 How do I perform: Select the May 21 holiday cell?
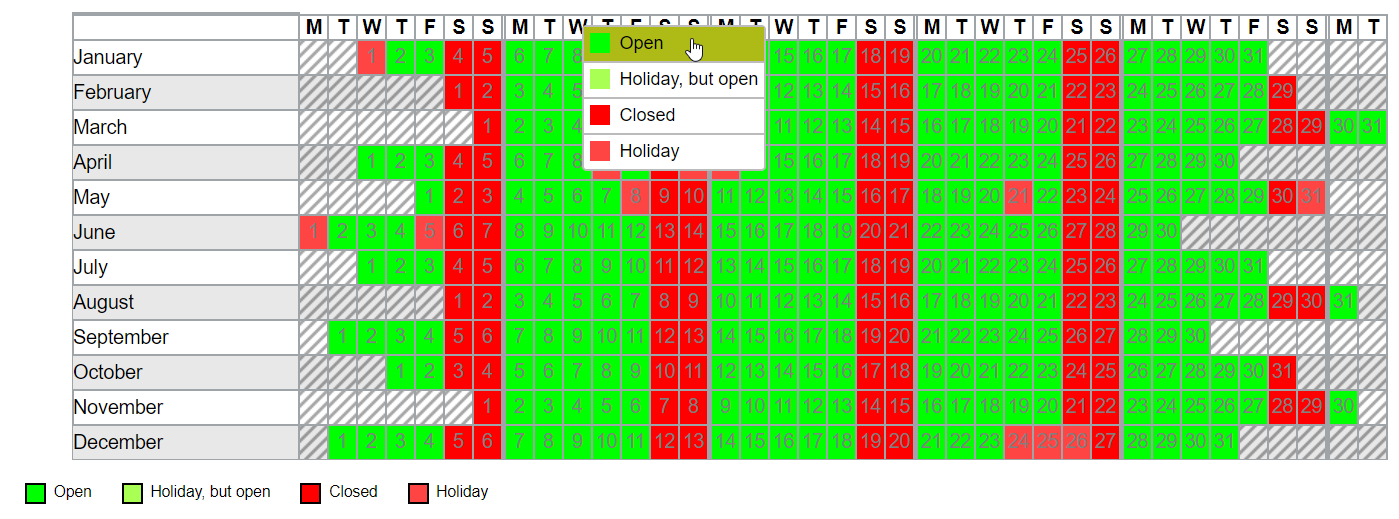pyautogui.click(x=1019, y=197)
